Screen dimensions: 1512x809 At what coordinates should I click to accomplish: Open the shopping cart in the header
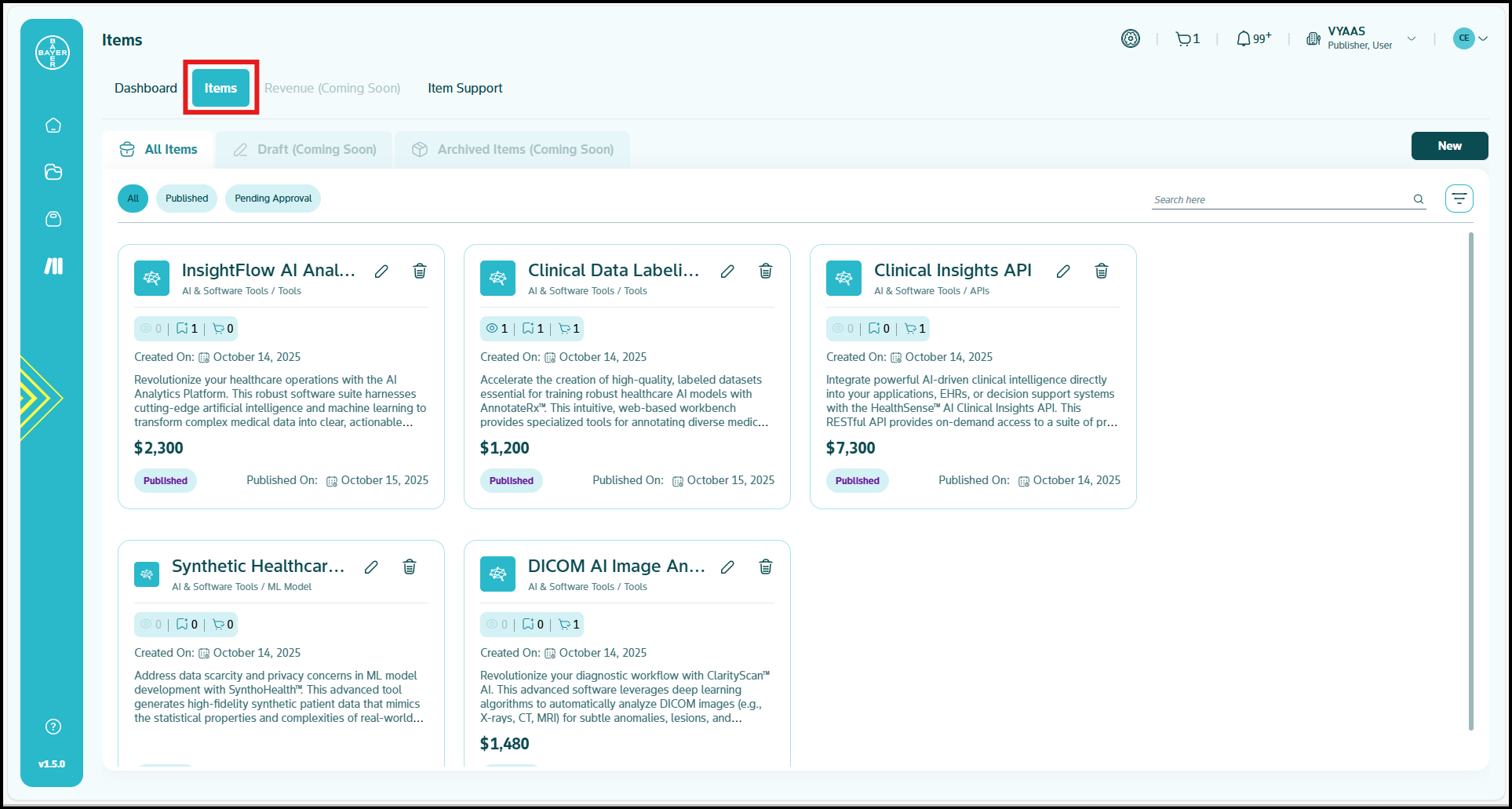pos(1186,38)
